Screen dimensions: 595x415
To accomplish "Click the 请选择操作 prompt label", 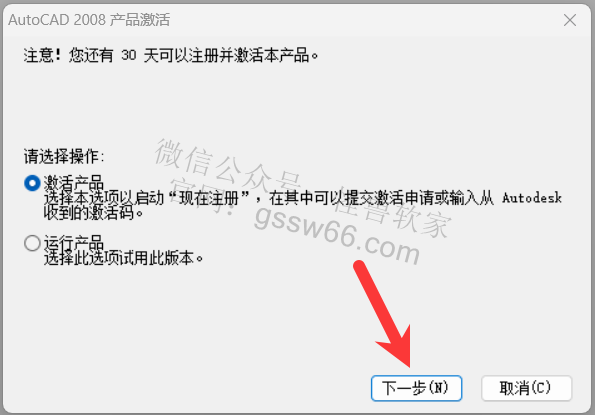I will point(64,156).
